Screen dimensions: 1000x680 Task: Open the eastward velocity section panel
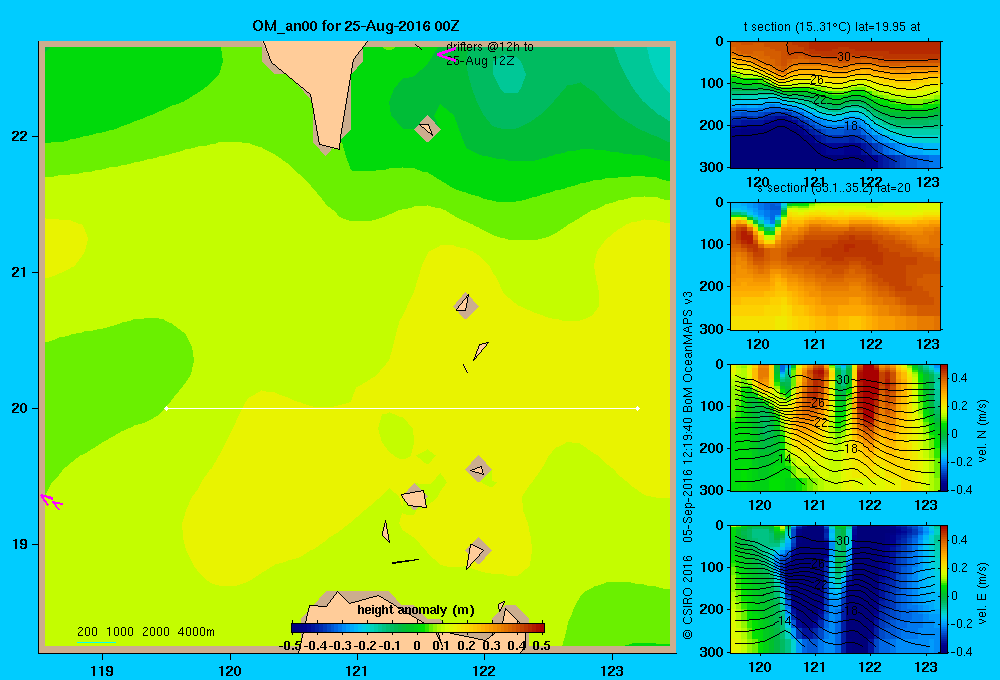834,589
